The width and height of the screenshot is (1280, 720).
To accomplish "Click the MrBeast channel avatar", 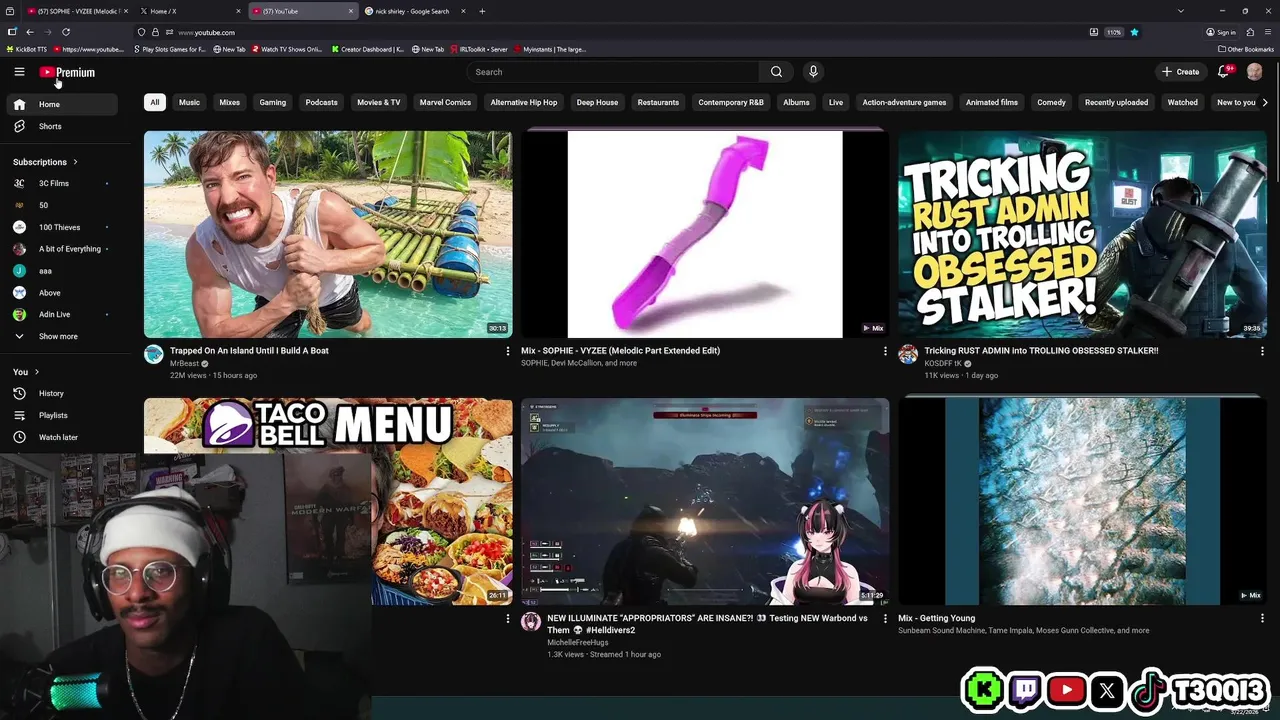I will tap(154, 354).
